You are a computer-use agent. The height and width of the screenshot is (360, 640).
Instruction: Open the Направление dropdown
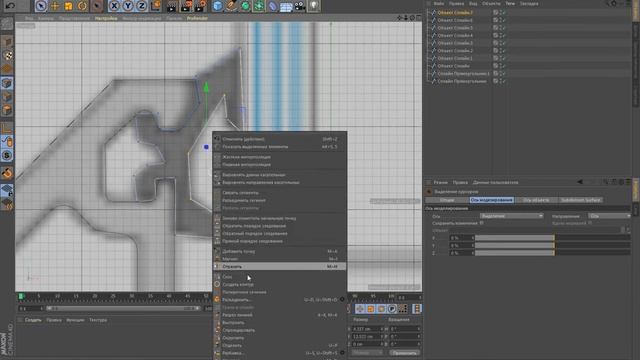point(609,216)
